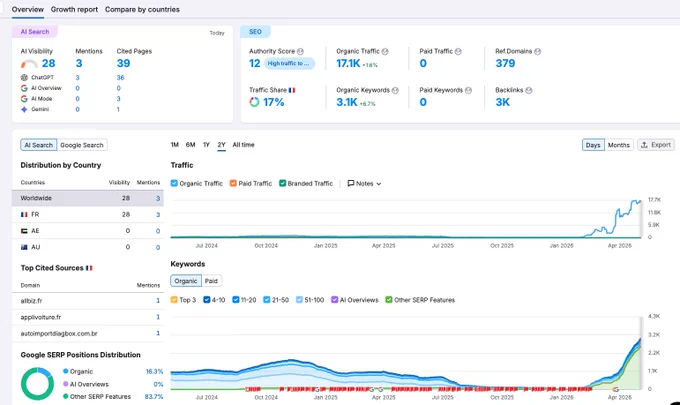Click the FR flag in the country list
The width and height of the screenshot is (680, 405).
(x=24, y=214)
